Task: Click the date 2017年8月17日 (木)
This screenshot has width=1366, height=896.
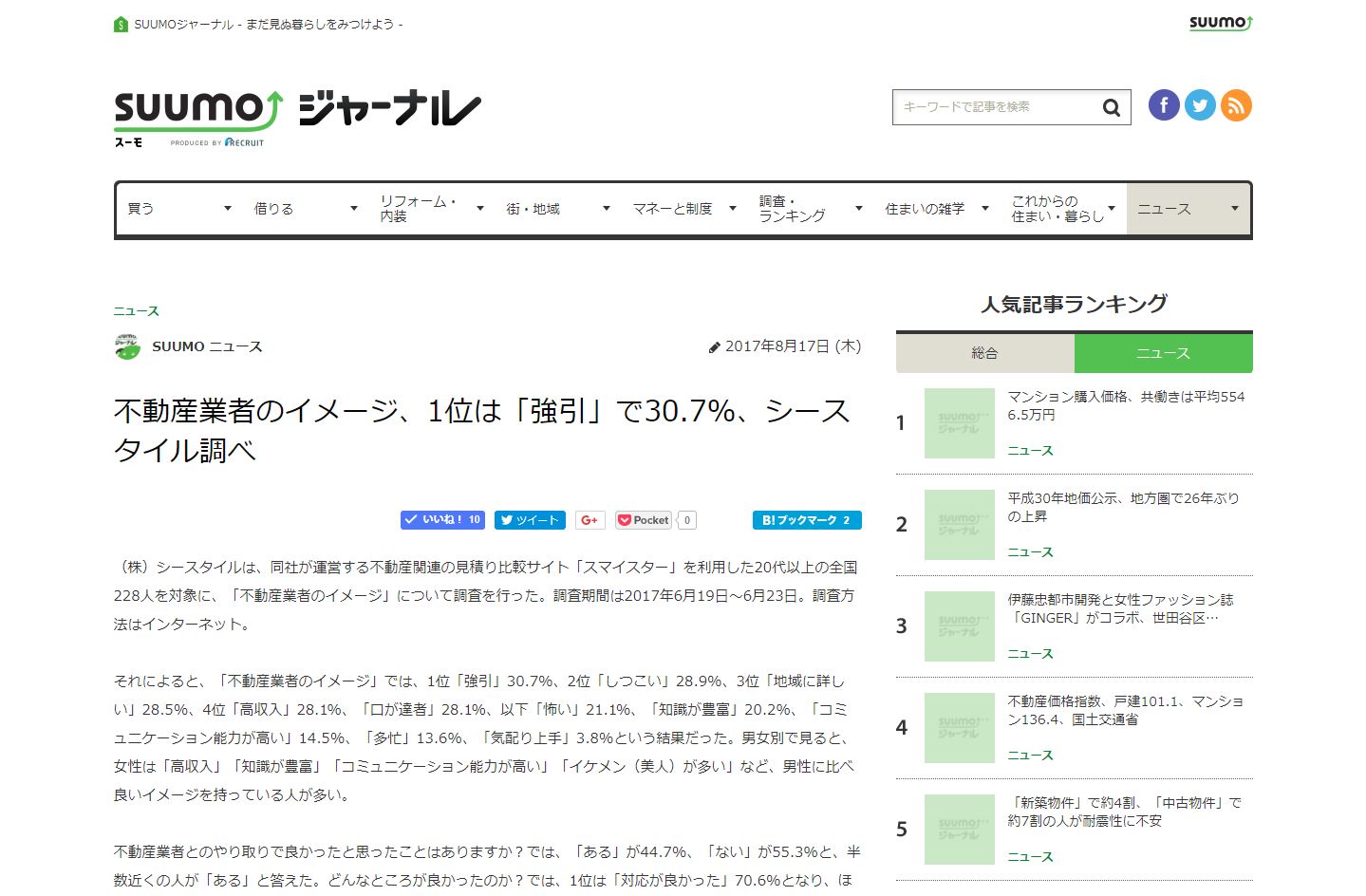Action: pos(793,346)
